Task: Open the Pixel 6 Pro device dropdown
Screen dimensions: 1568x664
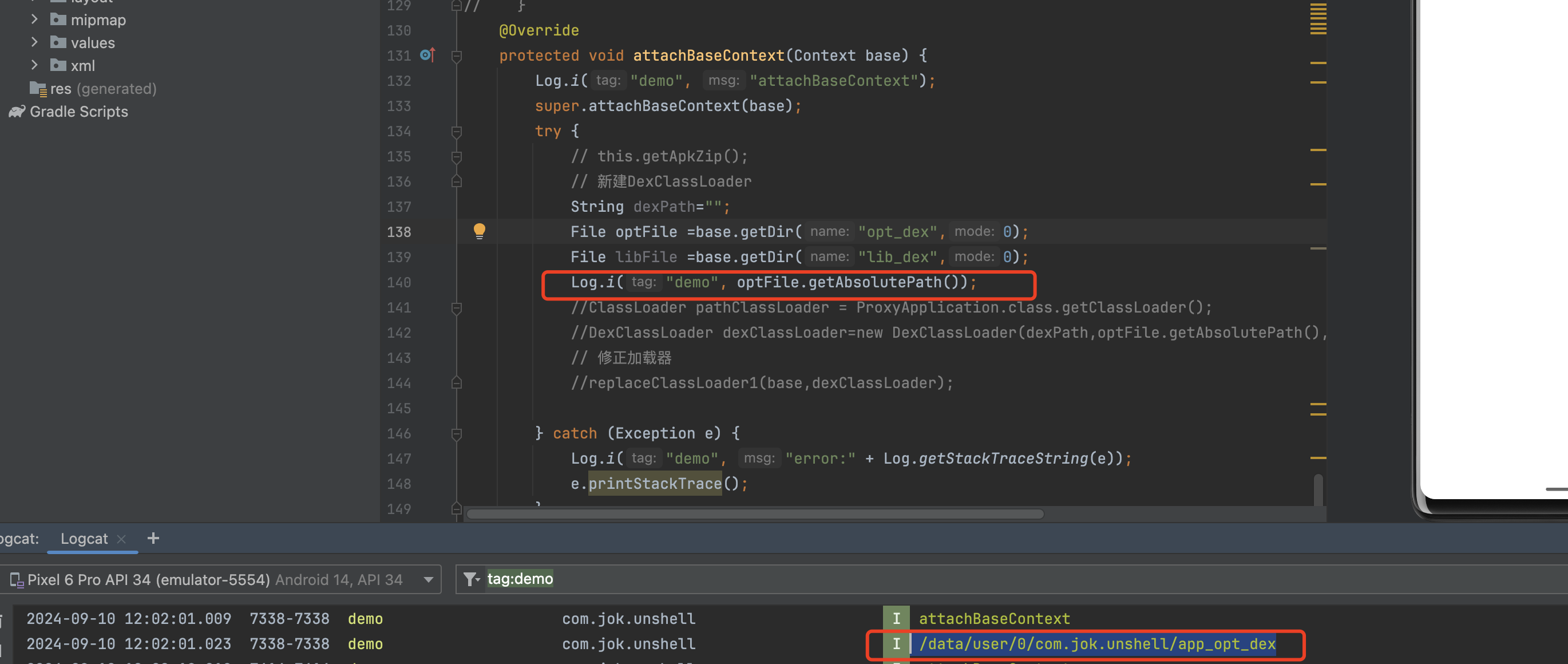Action: click(x=428, y=579)
